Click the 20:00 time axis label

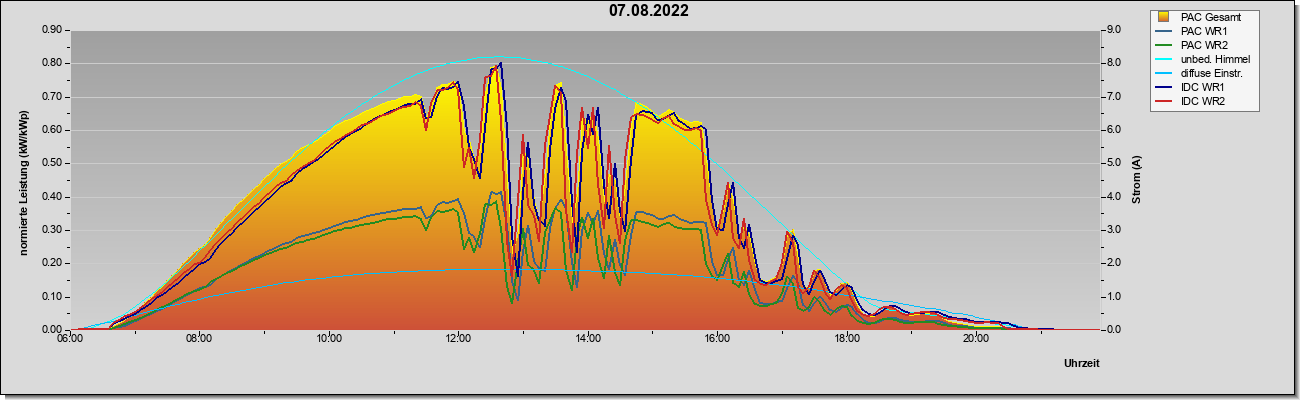click(x=976, y=340)
